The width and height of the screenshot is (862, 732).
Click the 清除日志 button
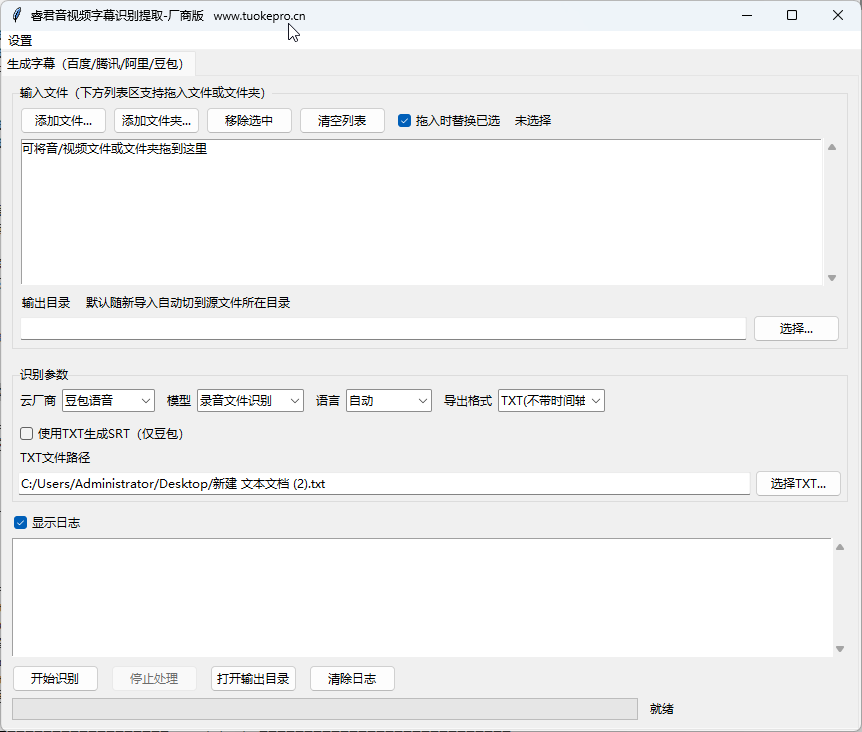[x=352, y=679]
